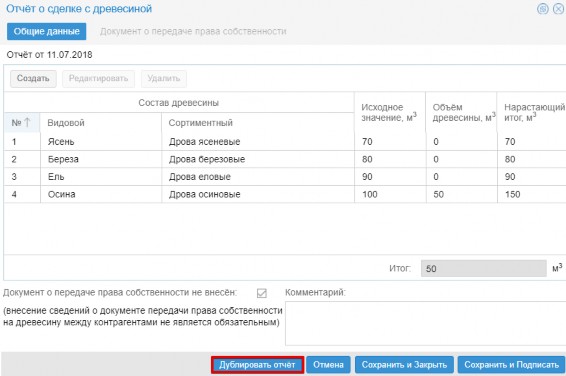Click the Исходное значение column header
Screen dimensions: 566x376
[x=390, y=112]
